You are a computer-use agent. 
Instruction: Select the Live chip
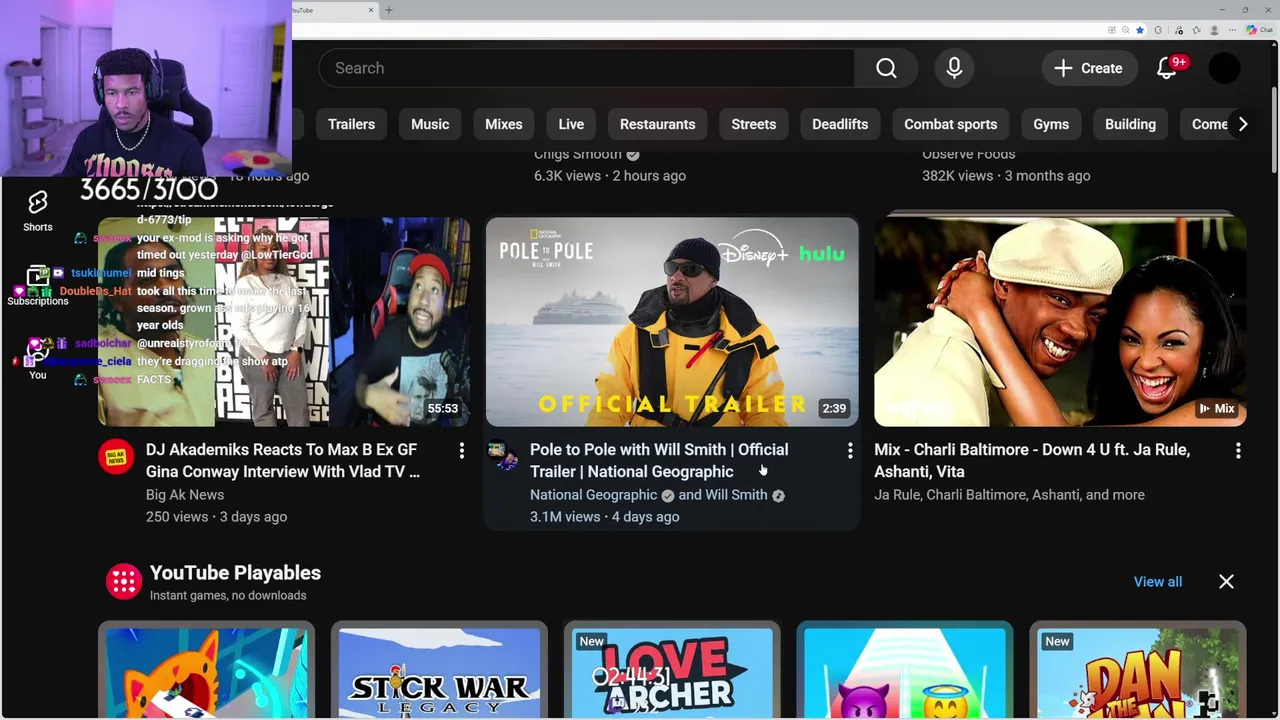tap(571, 124)
